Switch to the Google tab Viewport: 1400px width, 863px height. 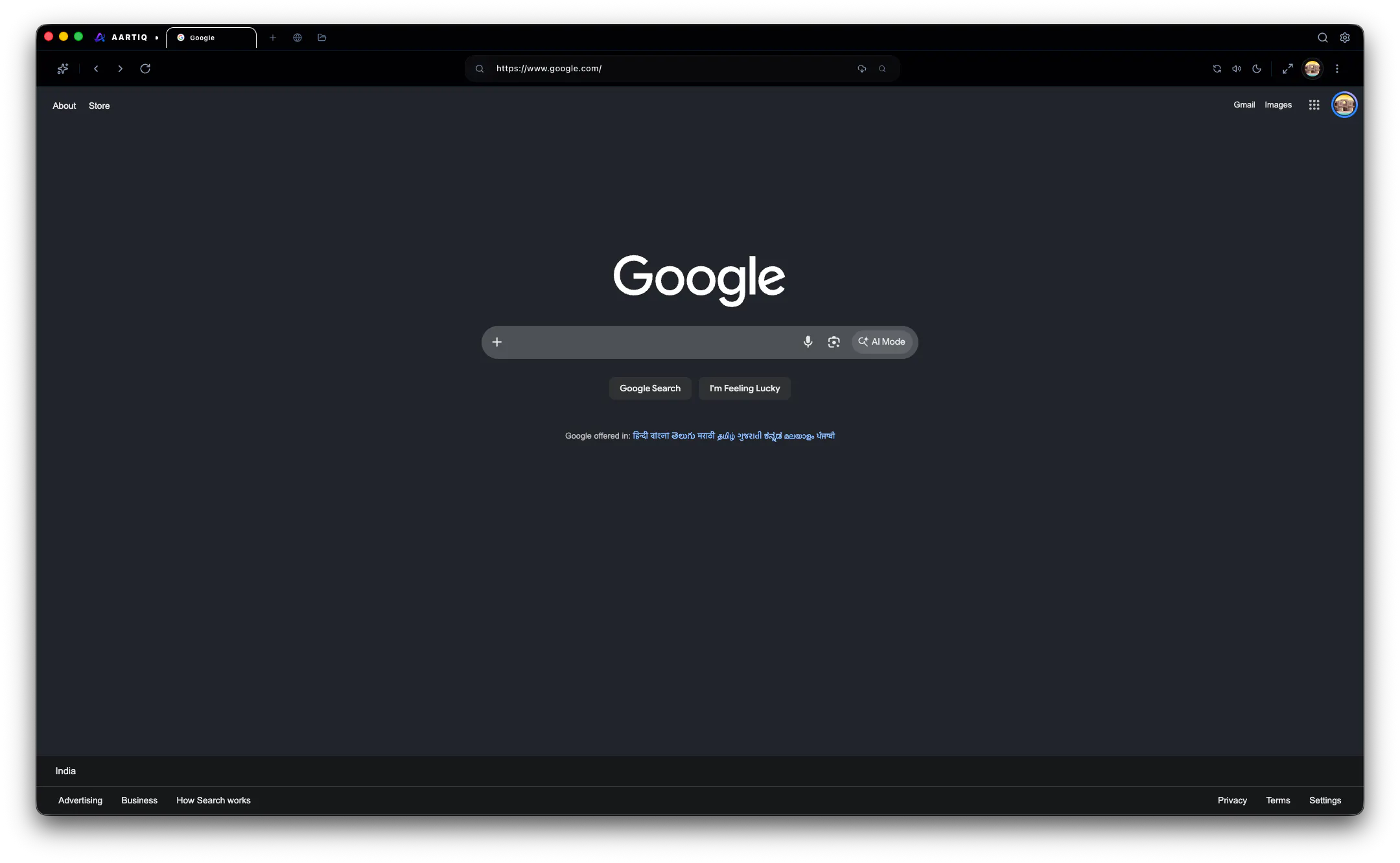pos(211,38)
